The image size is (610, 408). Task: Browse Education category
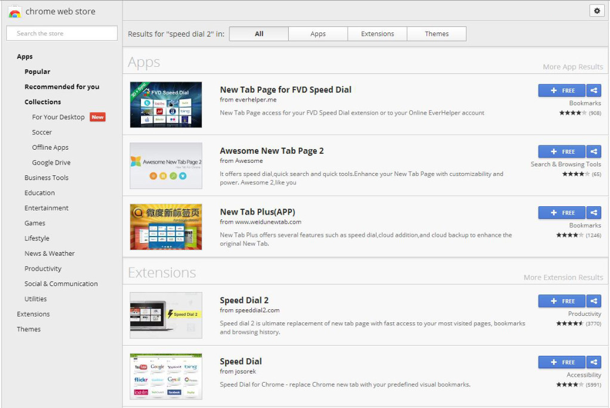(40, 193)
